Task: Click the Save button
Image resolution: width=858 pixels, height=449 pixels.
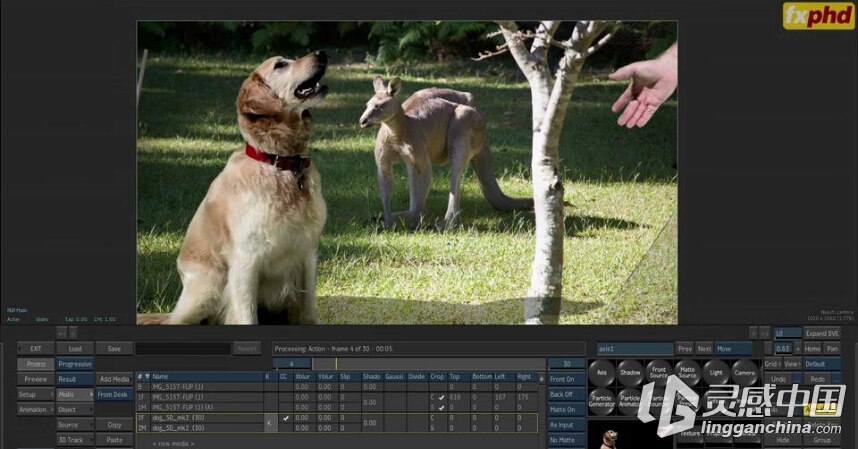Action: [x=114, y=348]
